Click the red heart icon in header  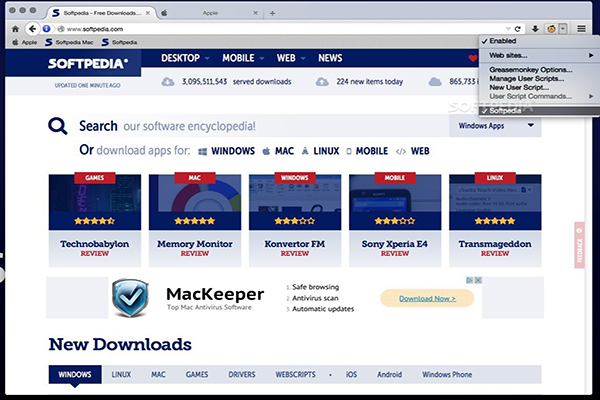point(473,58)
